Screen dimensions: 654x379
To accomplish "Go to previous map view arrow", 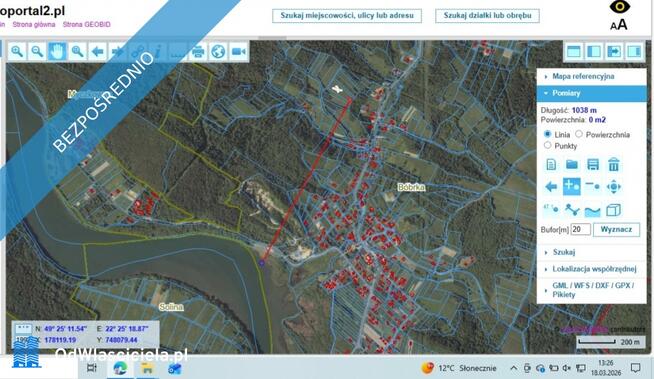I will [98, 51].
